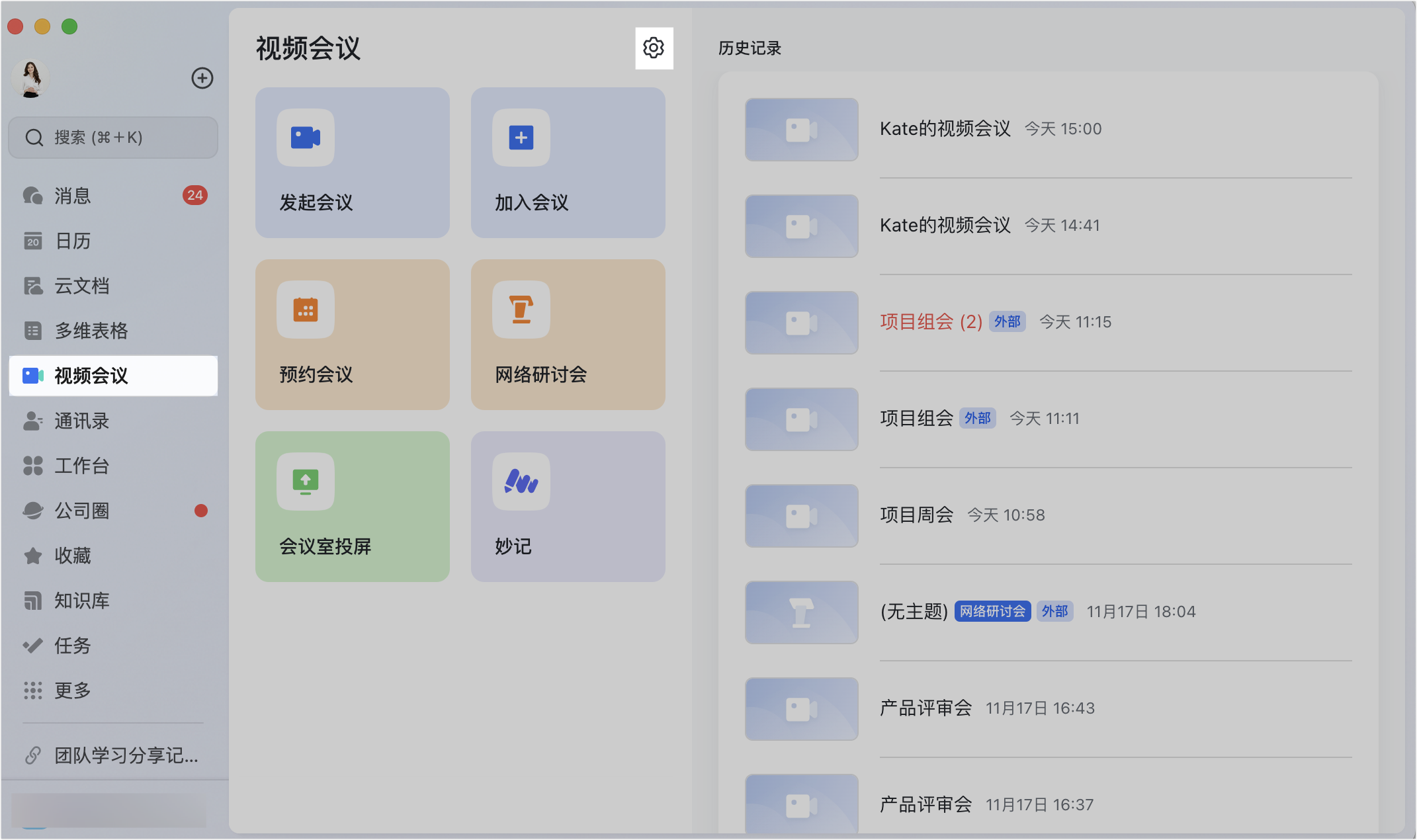This screenshot has height=840, width=1417.
Task: Click the 预约会议 card label
Action: [x=316, y=374]
